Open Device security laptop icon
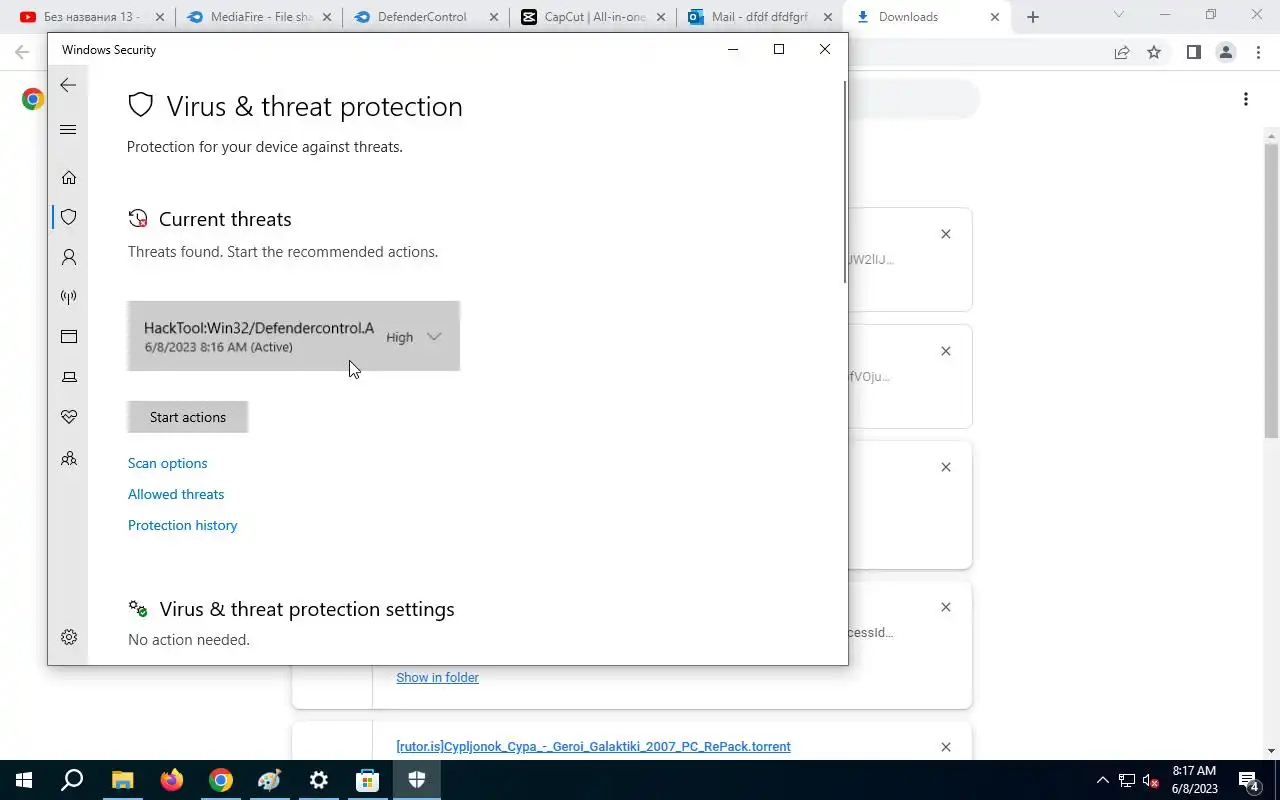 (69, 377)
